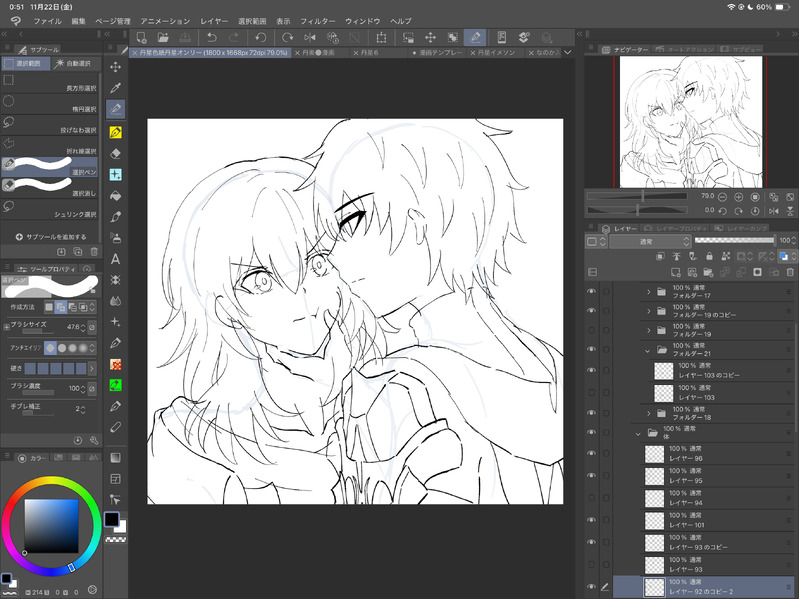Expand brush size plus box
Screen dimensions: 799x599
[7, 327]
